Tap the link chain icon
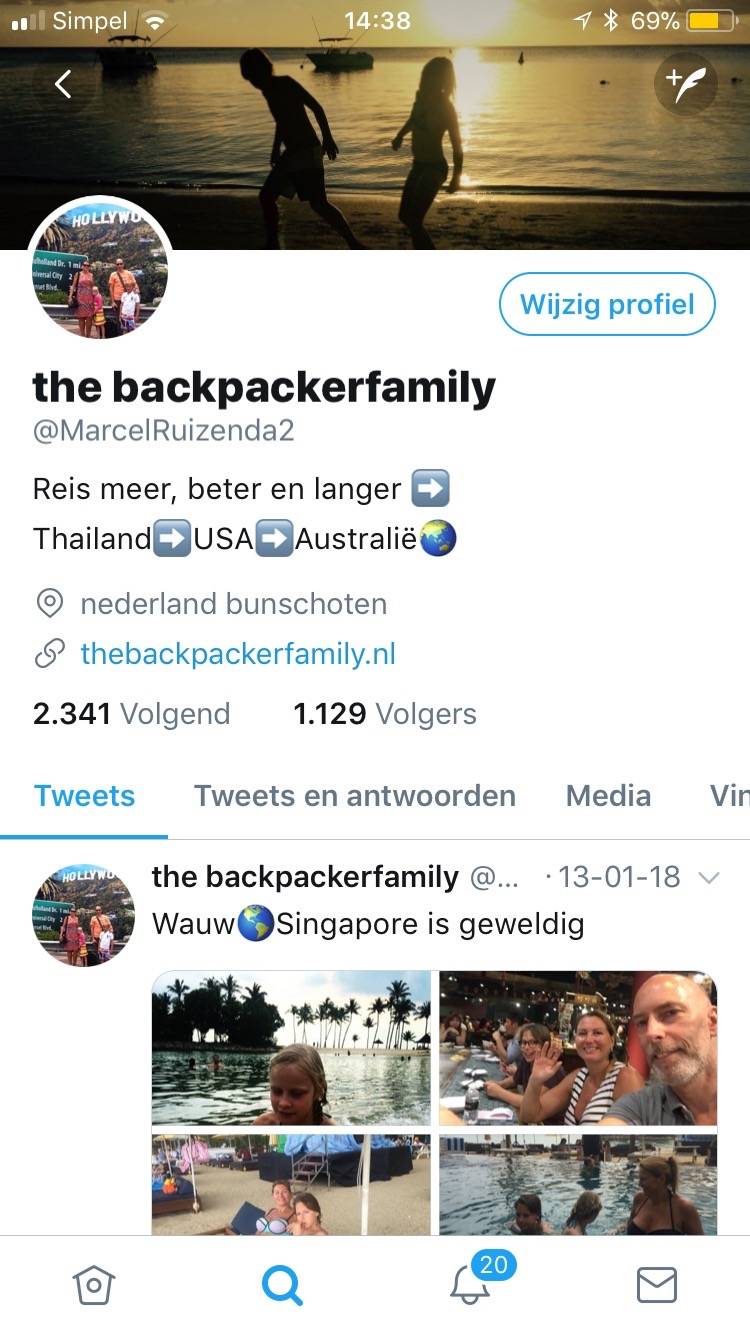The height and width of the screenshot is (1334, 750). (49, 654)
